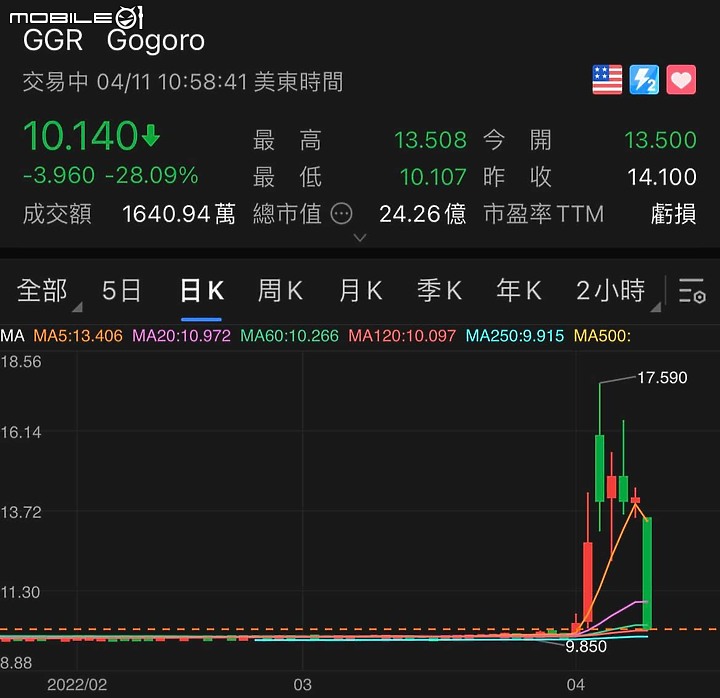Tap the 最低 value 10.107
Viewport: 720px width, 698px height.
(433, 177)
